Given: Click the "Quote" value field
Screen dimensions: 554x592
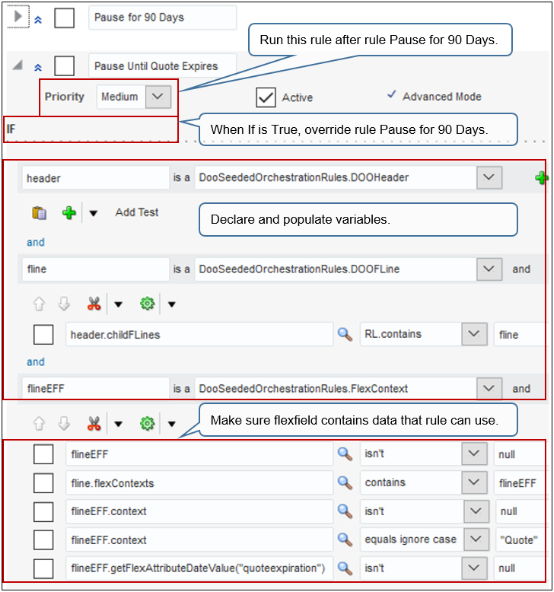Looking at the screenshot, I should [x=521, y=540].
